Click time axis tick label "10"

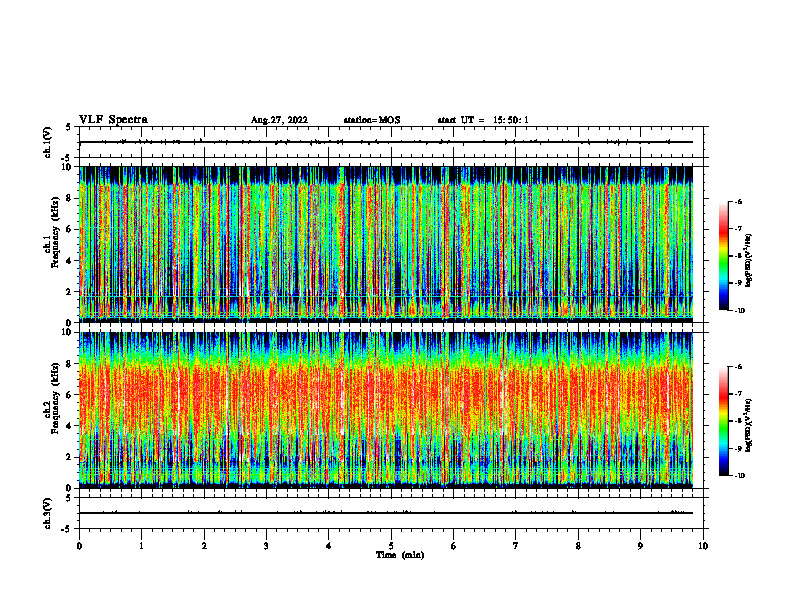[x=703, y=546]
